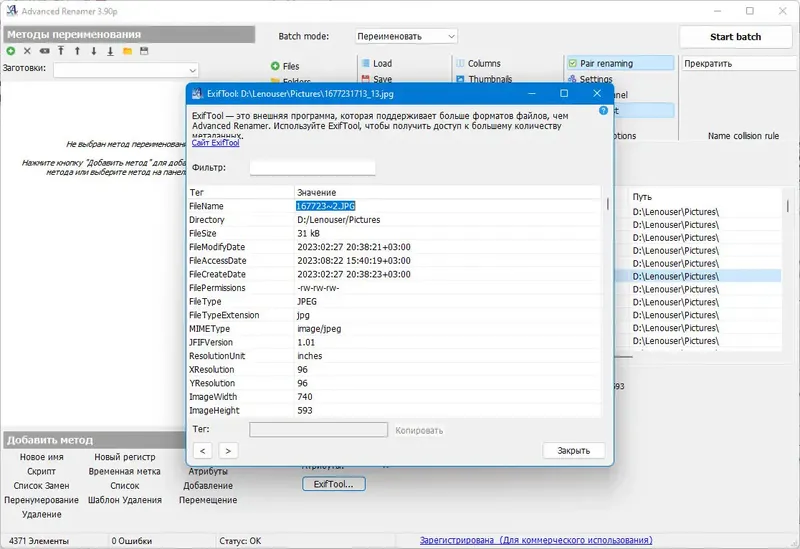Expand the Заготовки presets combo box
Screen dimensions: 800x549
(x=126, y=70)
